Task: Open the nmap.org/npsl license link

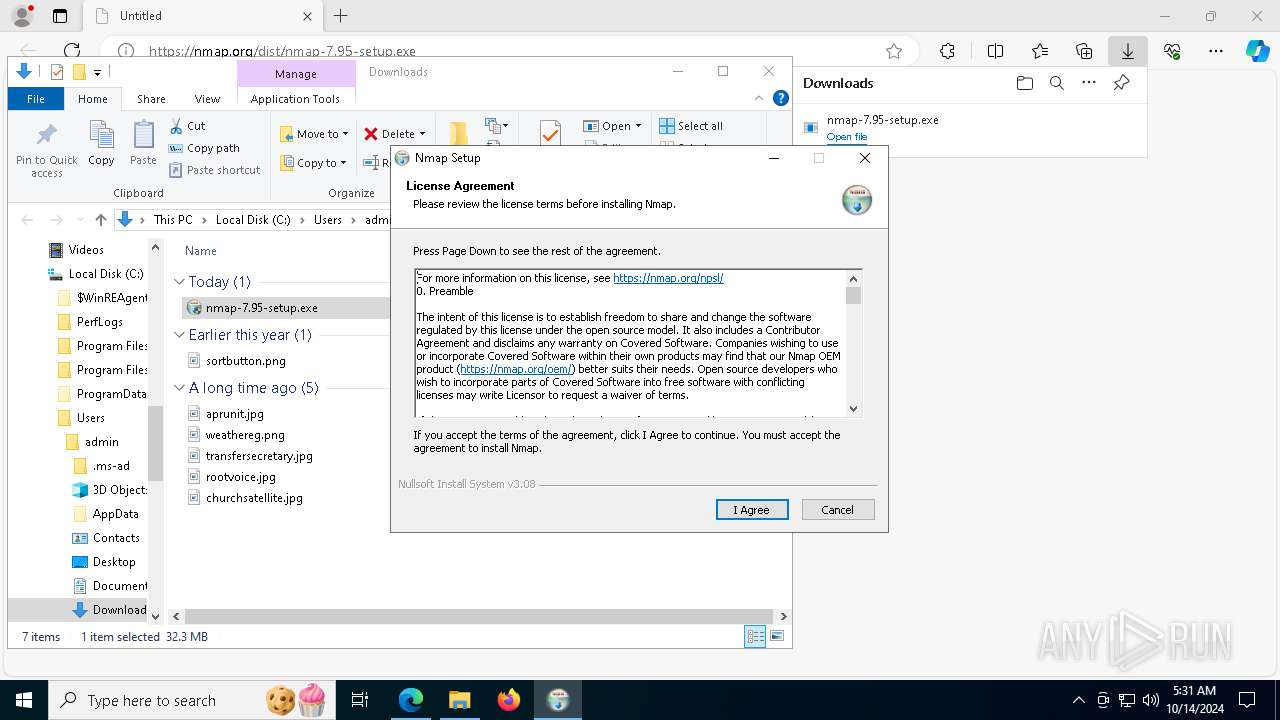Action: (668, 278)
